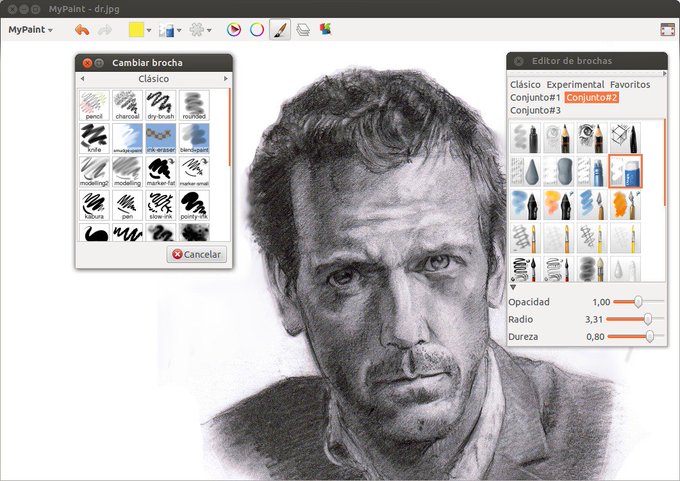This screenshot has height=481, width=680.
Task: Select the marker-fat brush
Action: click(161, 172)
